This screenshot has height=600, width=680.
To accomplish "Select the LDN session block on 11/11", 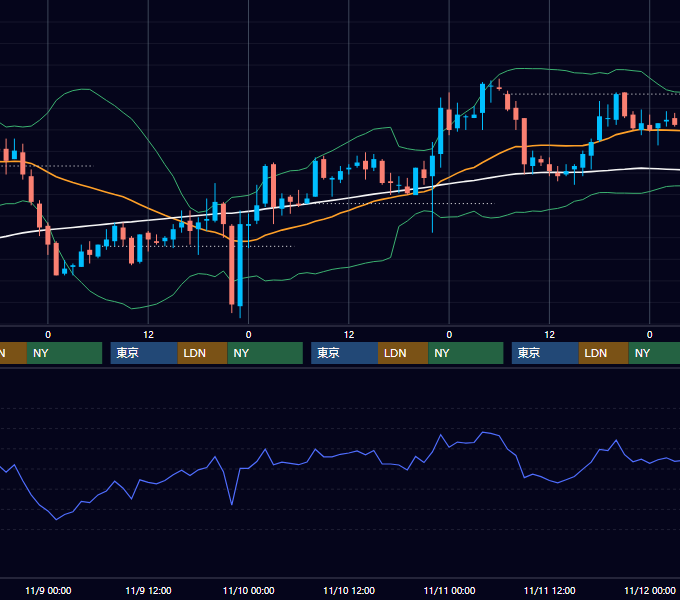I will point(604,353).
